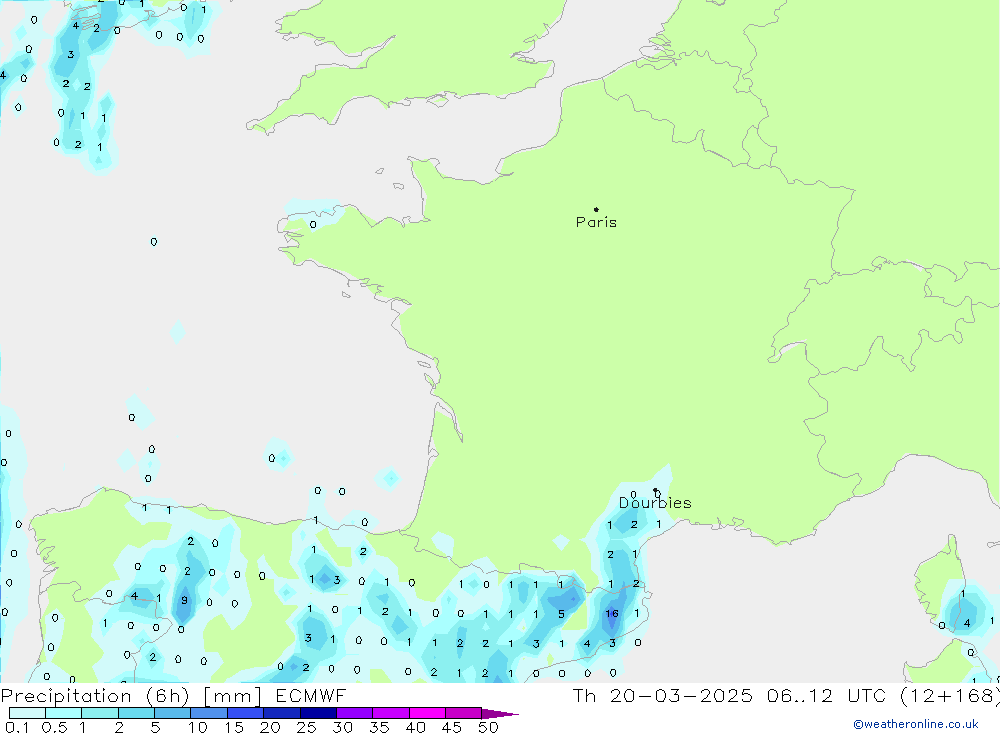Click legend swatch between 0.5 and 1
Viewport: 1000px width, 733px height.
[64, 713]
